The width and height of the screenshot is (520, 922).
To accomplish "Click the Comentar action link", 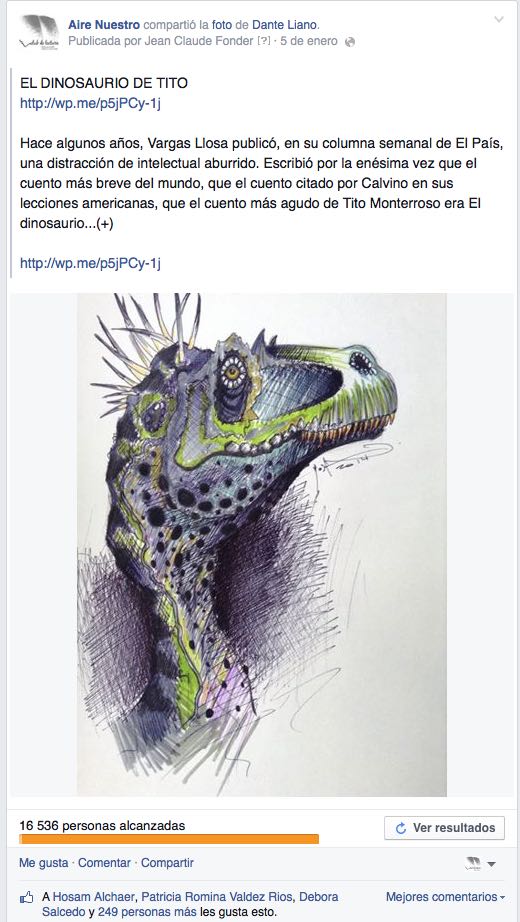I will click(104, 863).
